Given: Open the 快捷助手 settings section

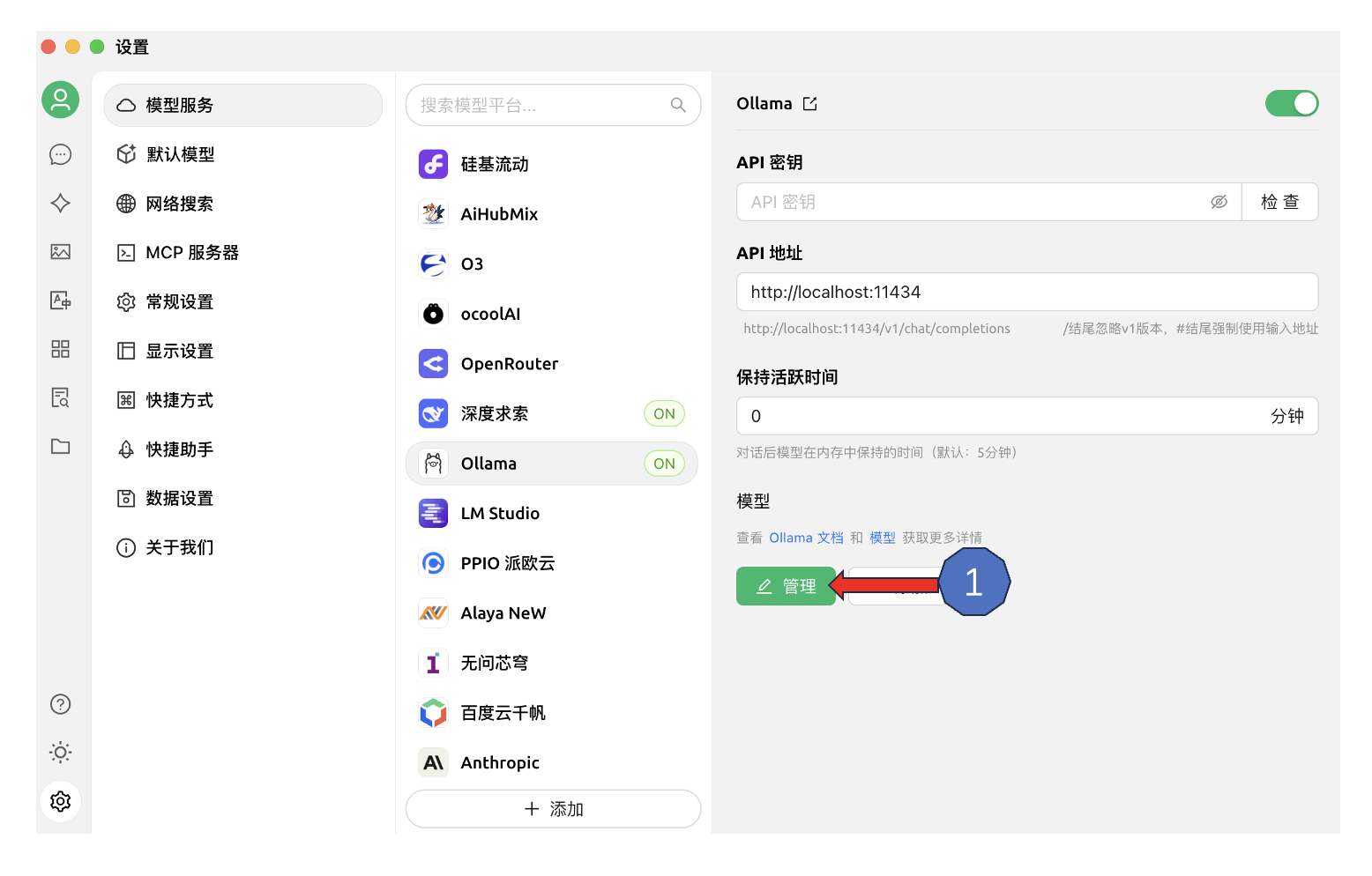Looking at the screenshot, I should click(x=243, y=449).
